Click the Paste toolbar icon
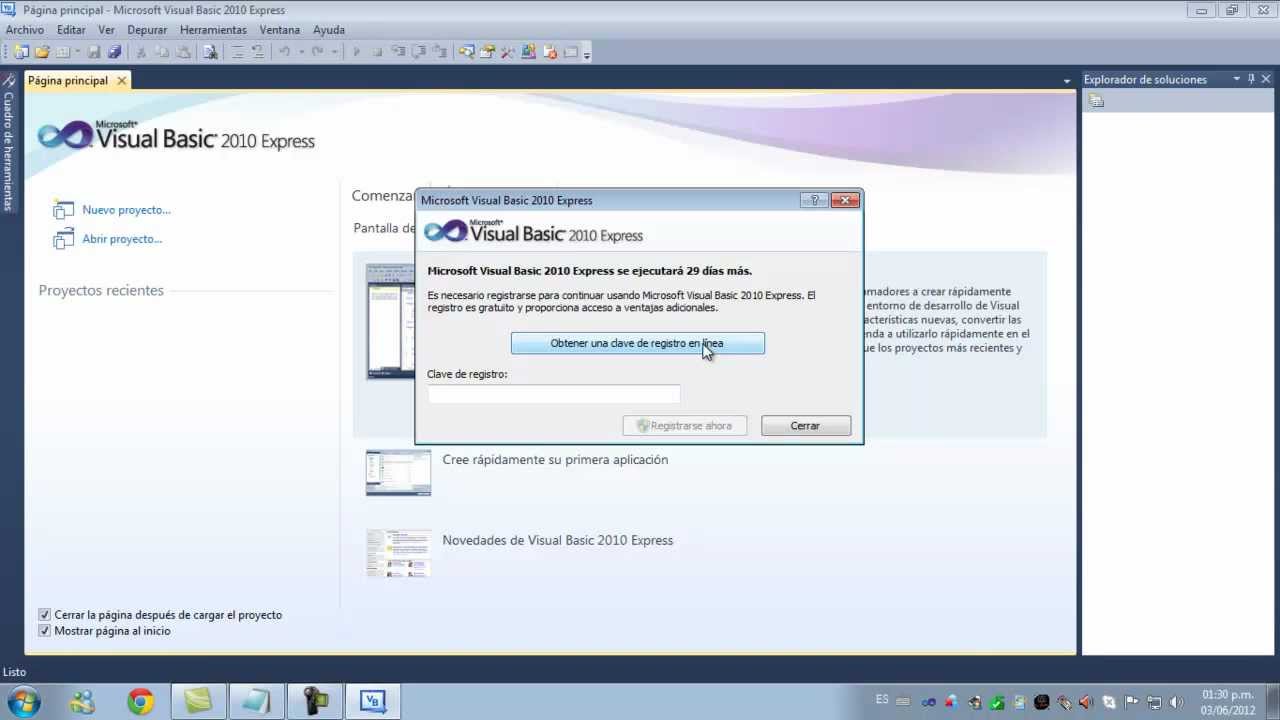This screenshot has height=720, width=1280. click(x=183, y=51)
